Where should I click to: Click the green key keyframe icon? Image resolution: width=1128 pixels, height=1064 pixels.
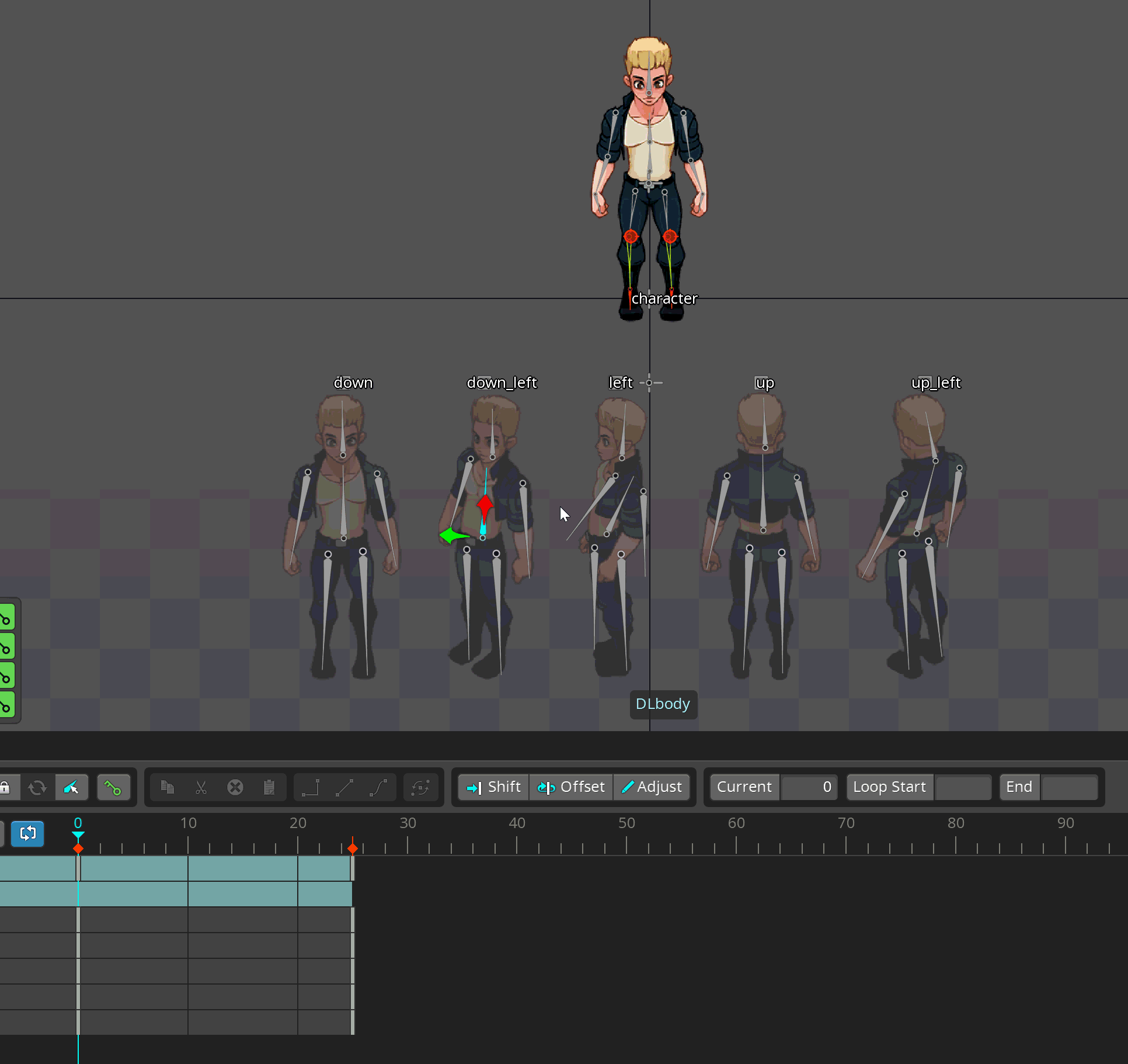[114, 787]
